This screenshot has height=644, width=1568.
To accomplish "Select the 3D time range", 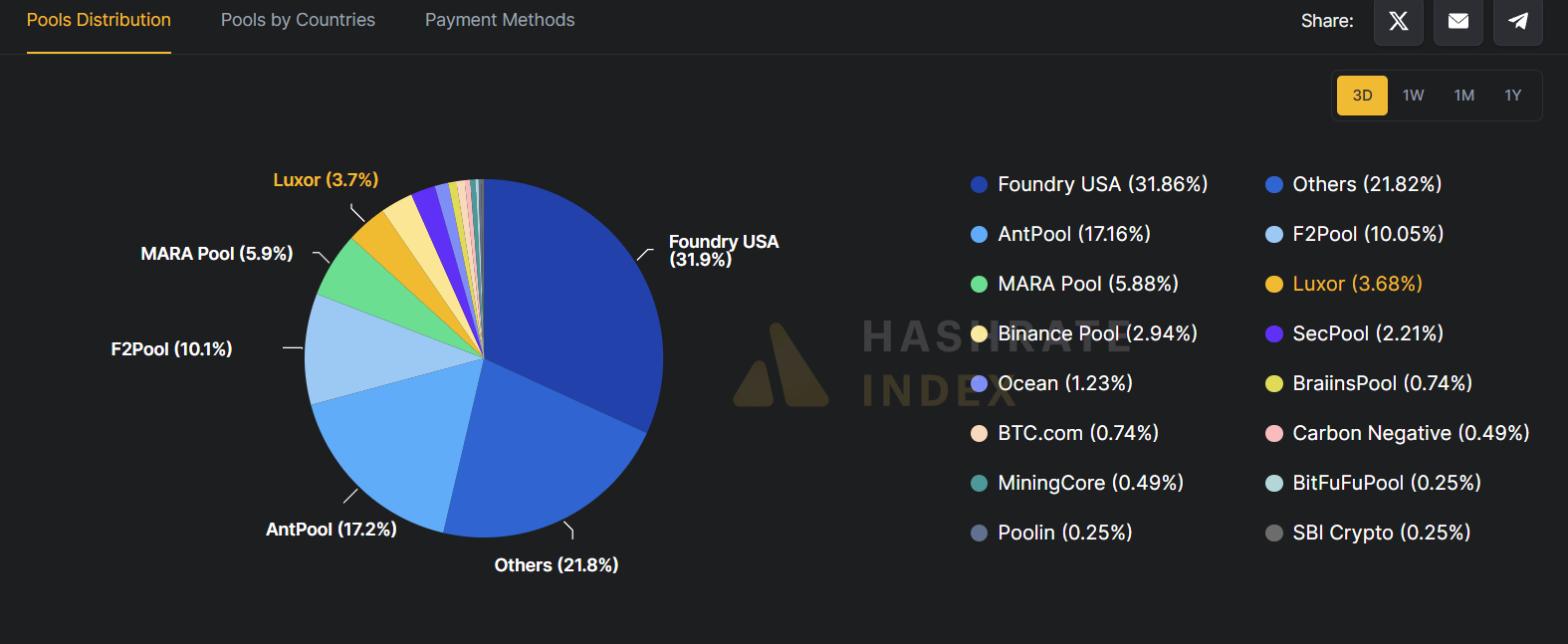I will (1361, 96).
